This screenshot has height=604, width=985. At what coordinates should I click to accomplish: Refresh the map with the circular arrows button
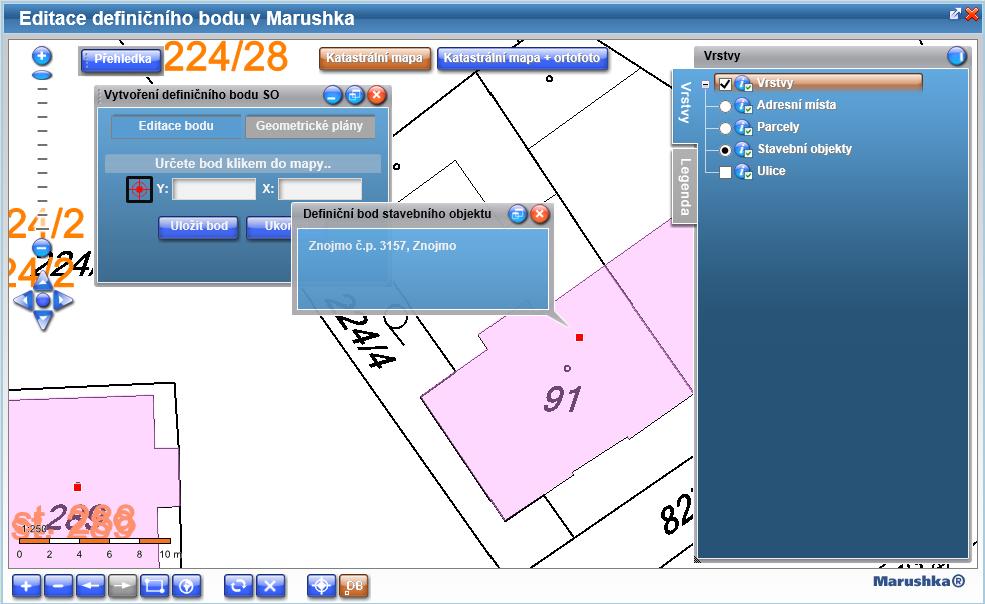[x=238, y=586]
